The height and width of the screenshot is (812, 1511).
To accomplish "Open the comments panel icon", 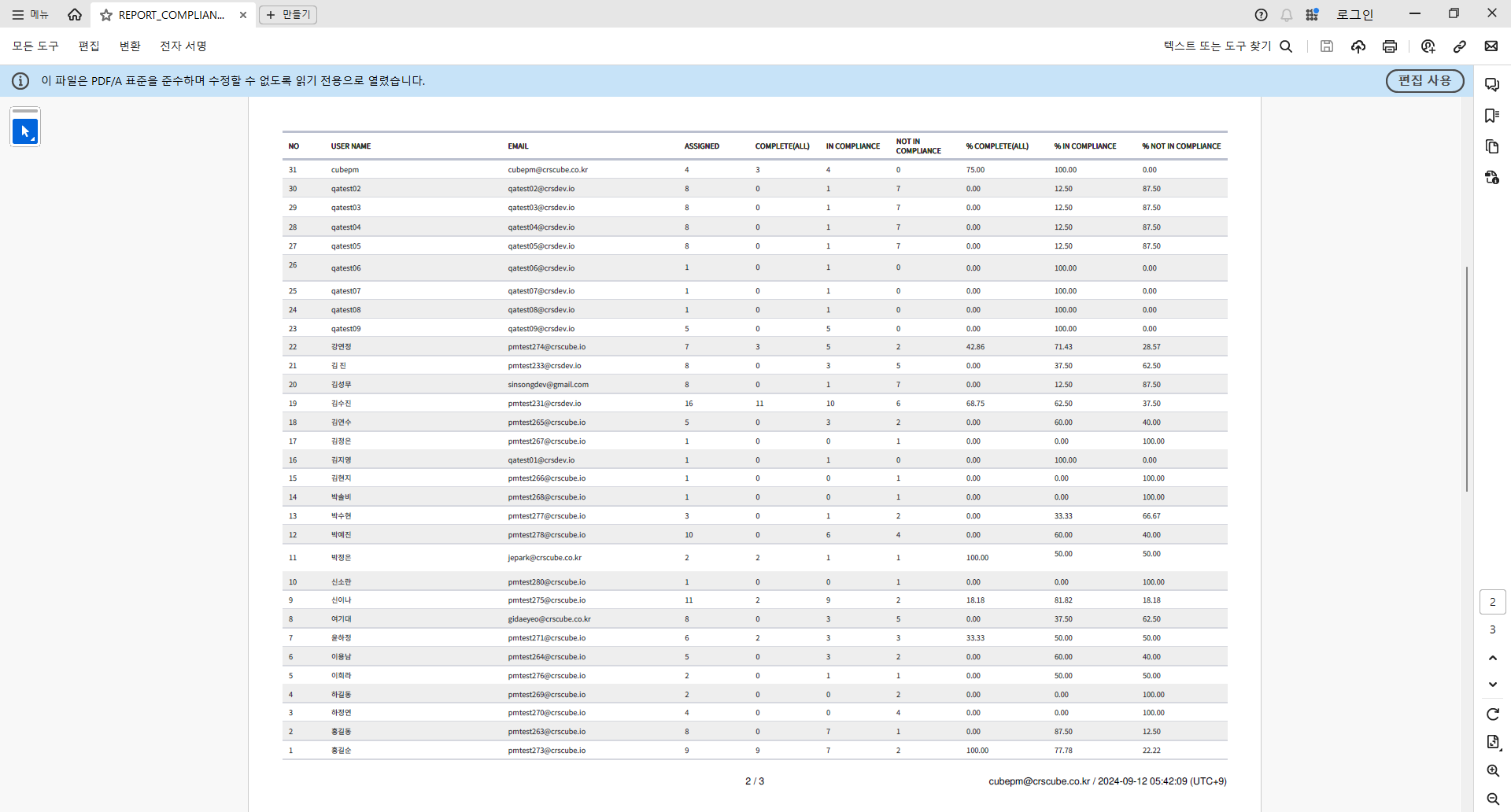I will [1492, 84].
